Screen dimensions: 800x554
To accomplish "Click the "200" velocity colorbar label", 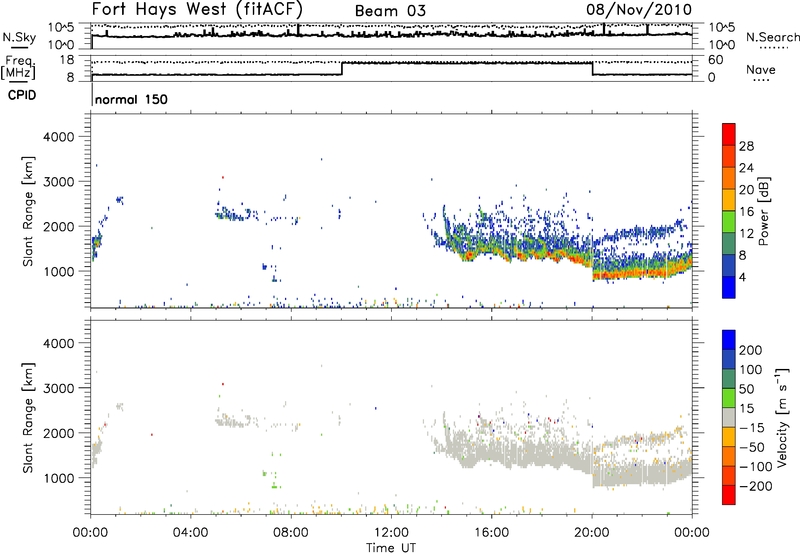I will (x=750, y=350).
